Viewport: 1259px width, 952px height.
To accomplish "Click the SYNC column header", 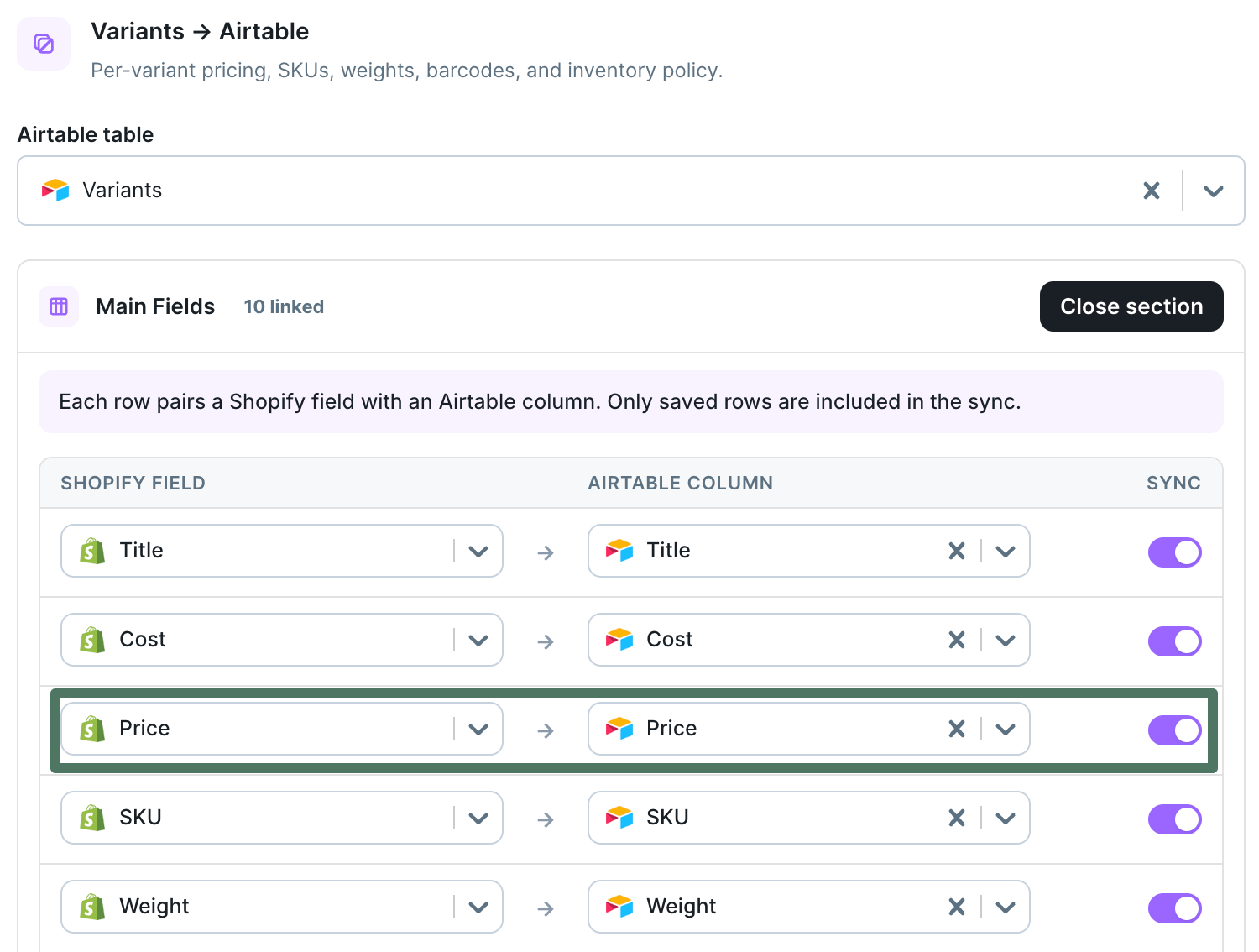I will click(x=1173, y=484).
